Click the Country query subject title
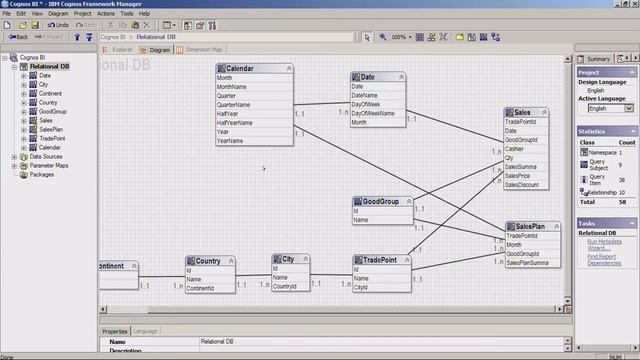Viewport: 640px width, 360px height. click(x=208, y=261)
